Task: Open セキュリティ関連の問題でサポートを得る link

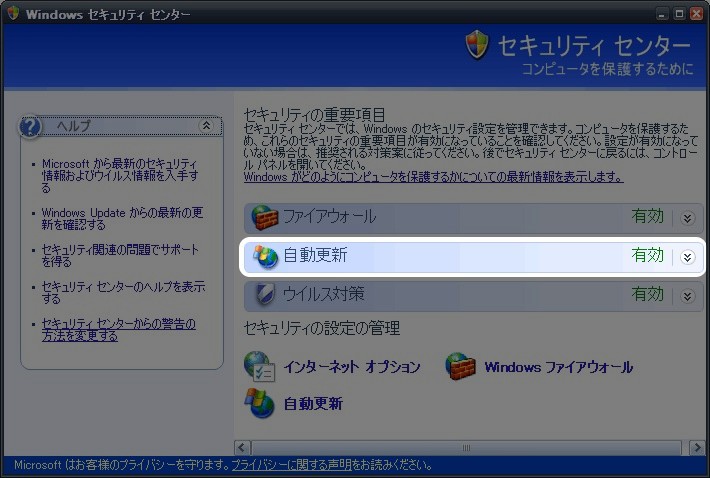Action: click(120, 256)
